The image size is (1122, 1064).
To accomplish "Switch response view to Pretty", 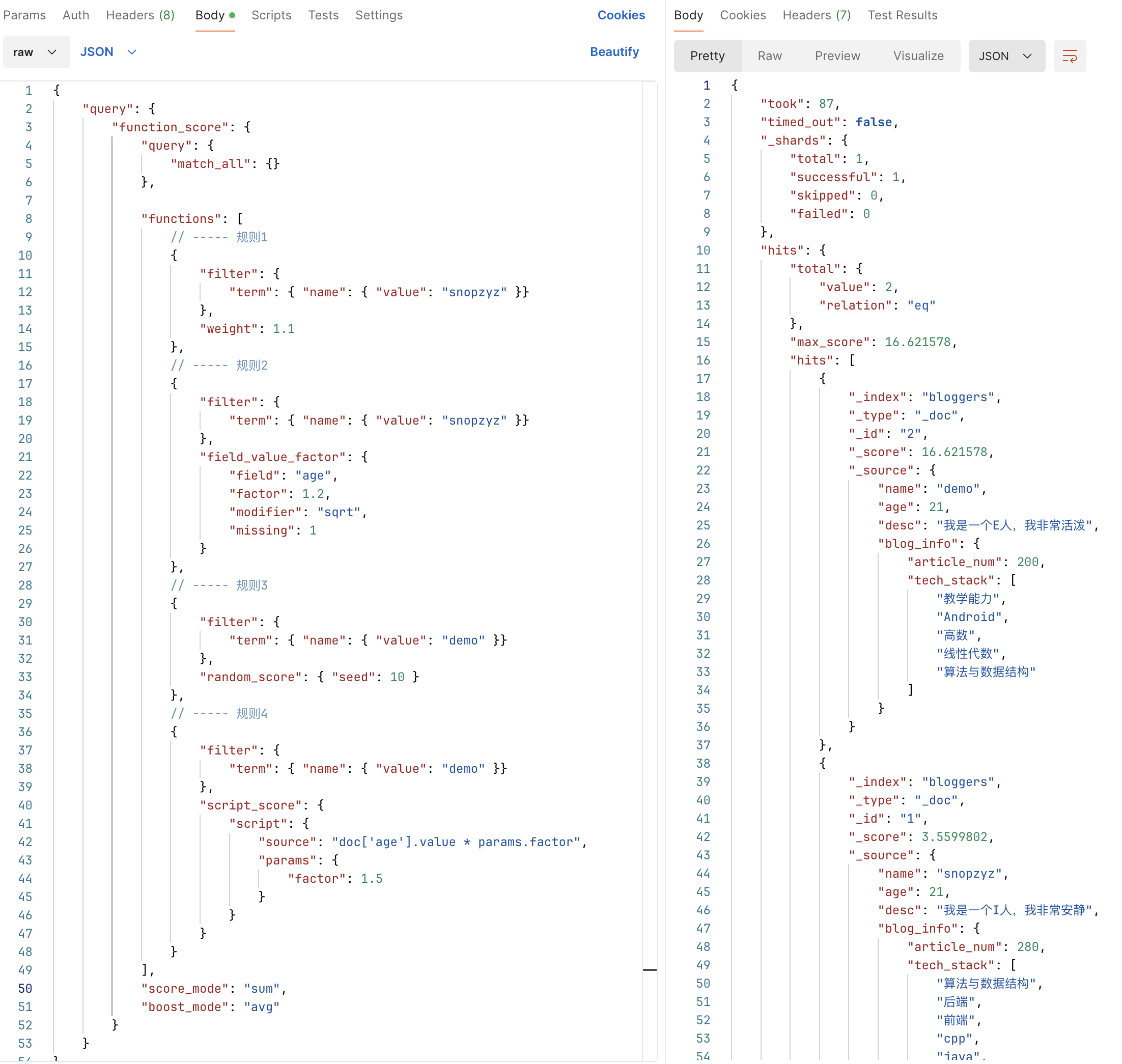I will tap(707, 55).
